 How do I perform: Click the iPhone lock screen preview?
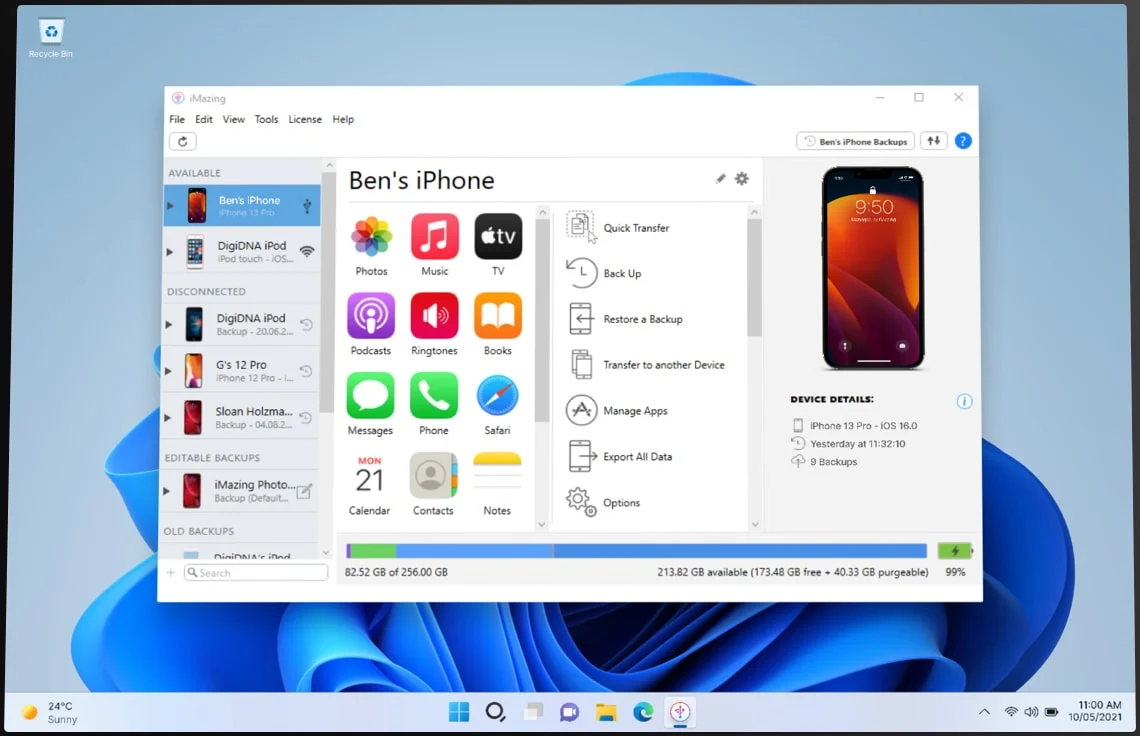coord(873,268)
